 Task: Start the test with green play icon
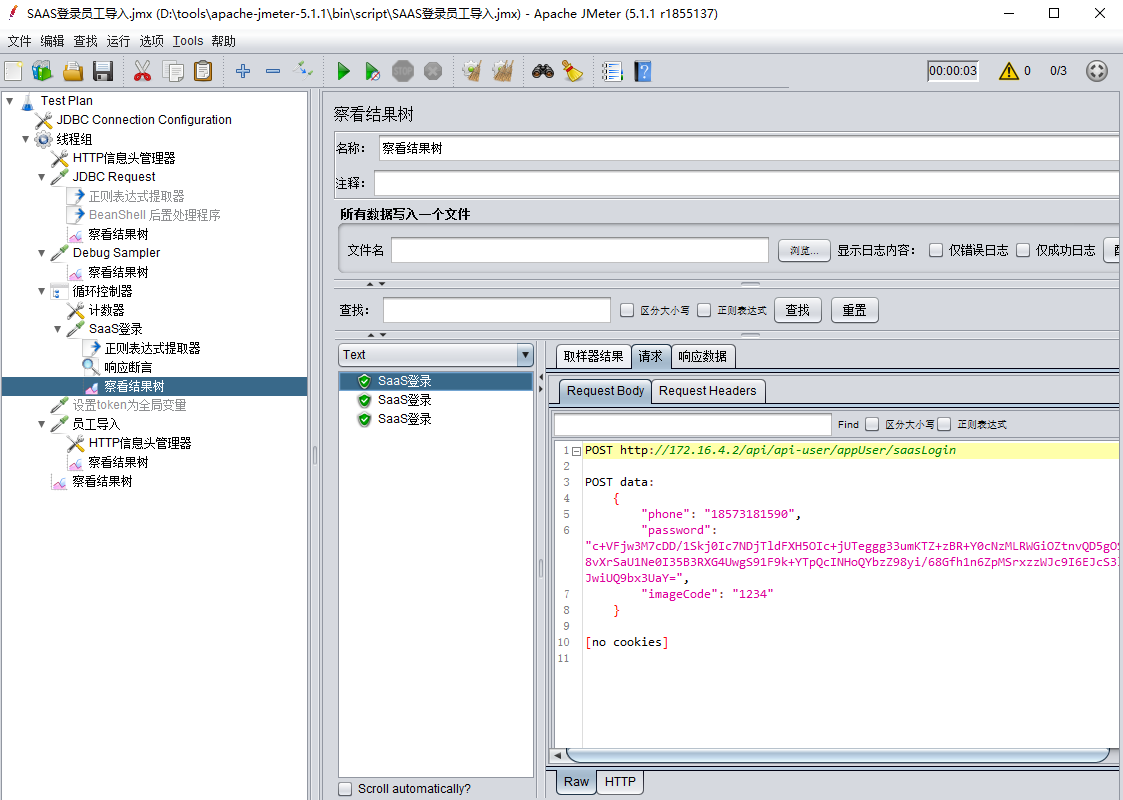343,71
